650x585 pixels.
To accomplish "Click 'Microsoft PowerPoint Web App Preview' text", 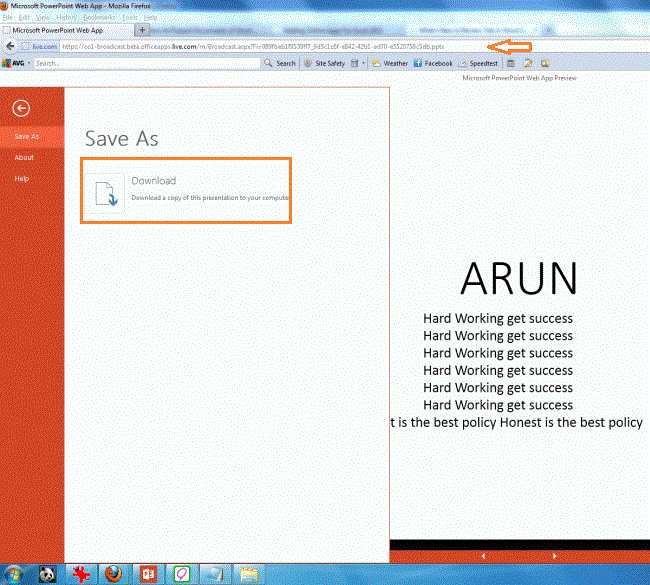I will (x=519, y=78).
